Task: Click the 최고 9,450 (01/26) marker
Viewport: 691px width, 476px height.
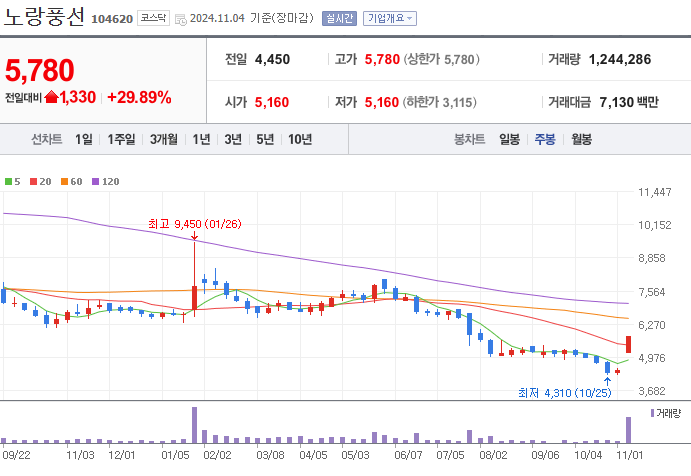Action: 195,224
